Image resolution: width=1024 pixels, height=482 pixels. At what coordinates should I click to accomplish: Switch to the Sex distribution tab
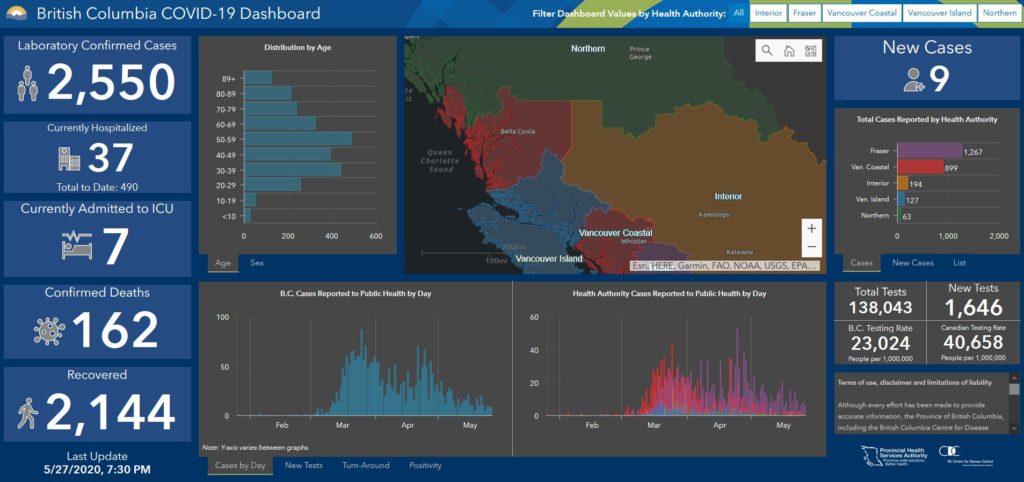coord(257,262)
